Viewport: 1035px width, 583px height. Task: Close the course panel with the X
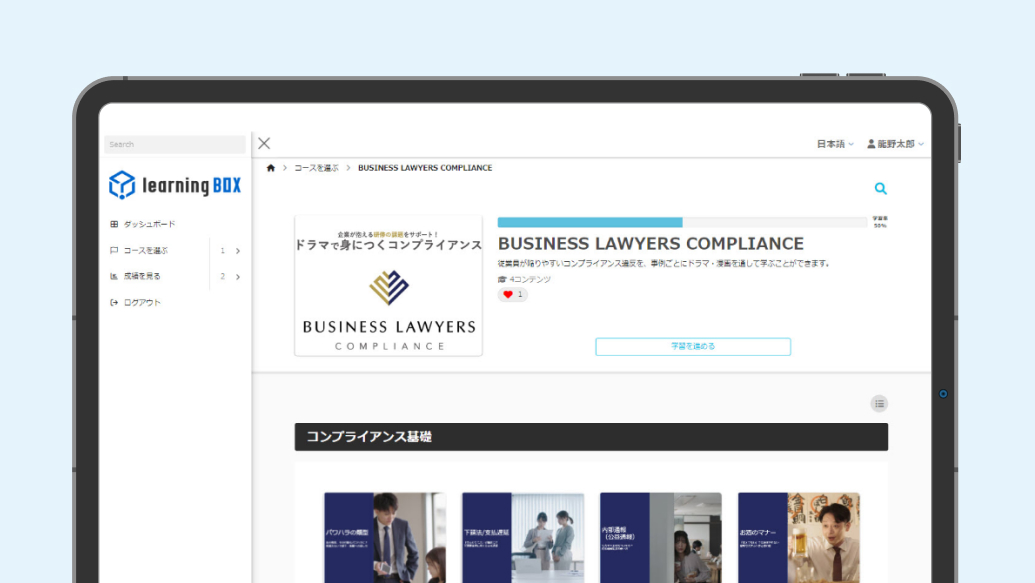tap(263, 143)
